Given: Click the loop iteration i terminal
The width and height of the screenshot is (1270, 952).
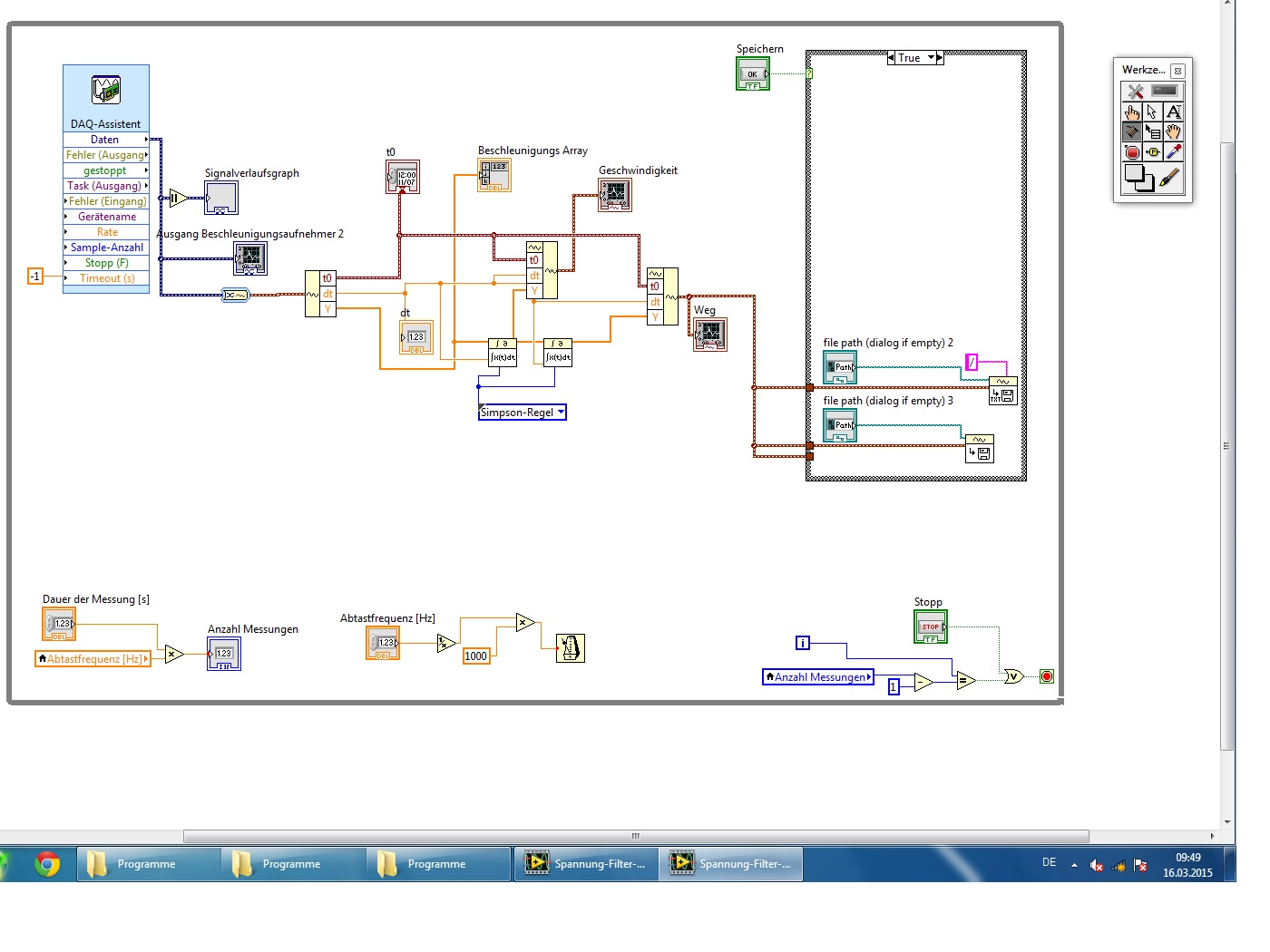Looking at the screenshot, I should (x=803, y=643).
